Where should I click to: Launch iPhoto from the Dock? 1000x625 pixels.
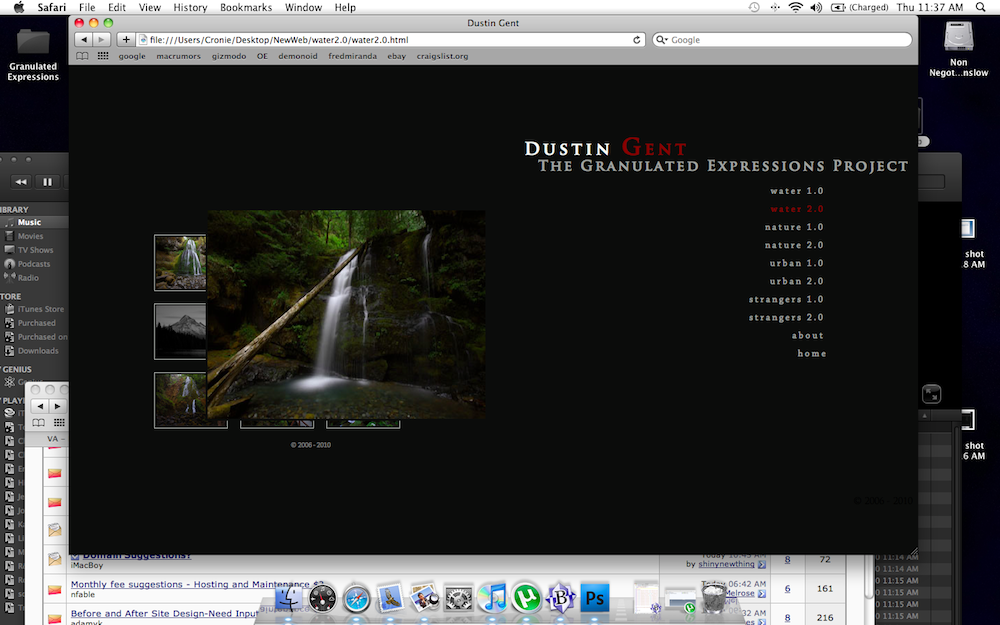click(x=424, y=598)
